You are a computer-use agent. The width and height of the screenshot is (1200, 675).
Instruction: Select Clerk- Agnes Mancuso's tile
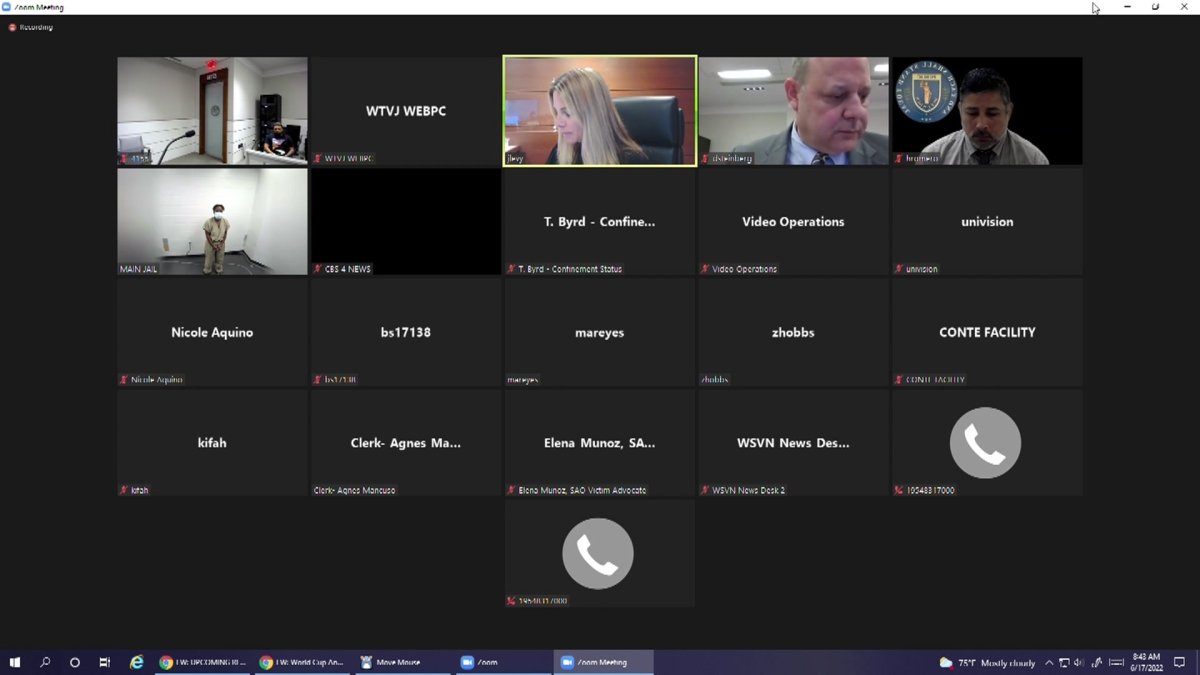(x=405, y=443)
